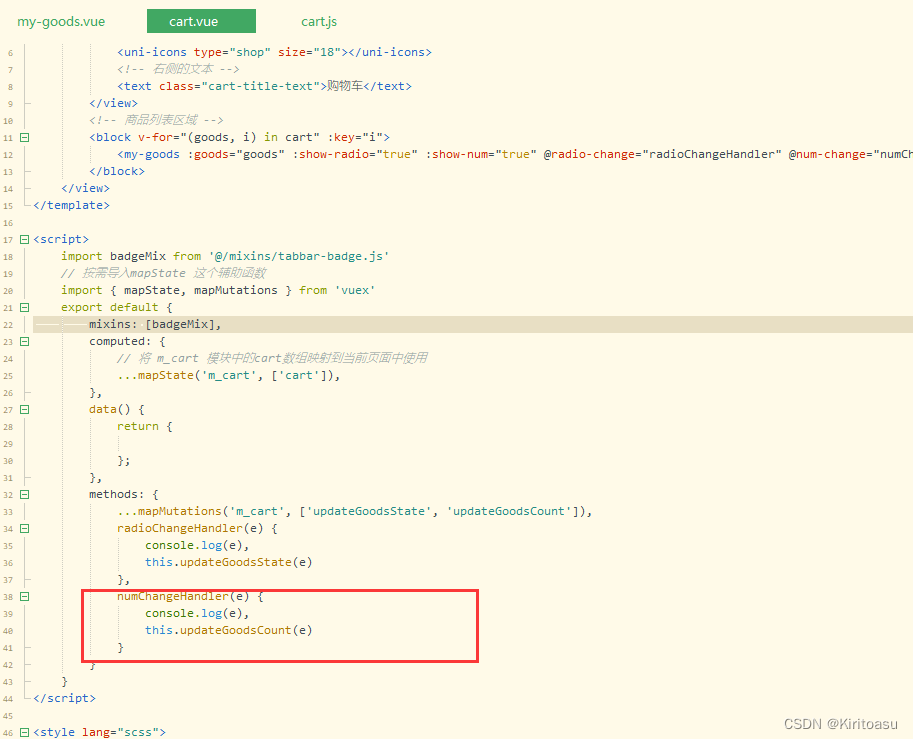Click the '@num-change' attribute on line 12

click(x=827, y=154)
